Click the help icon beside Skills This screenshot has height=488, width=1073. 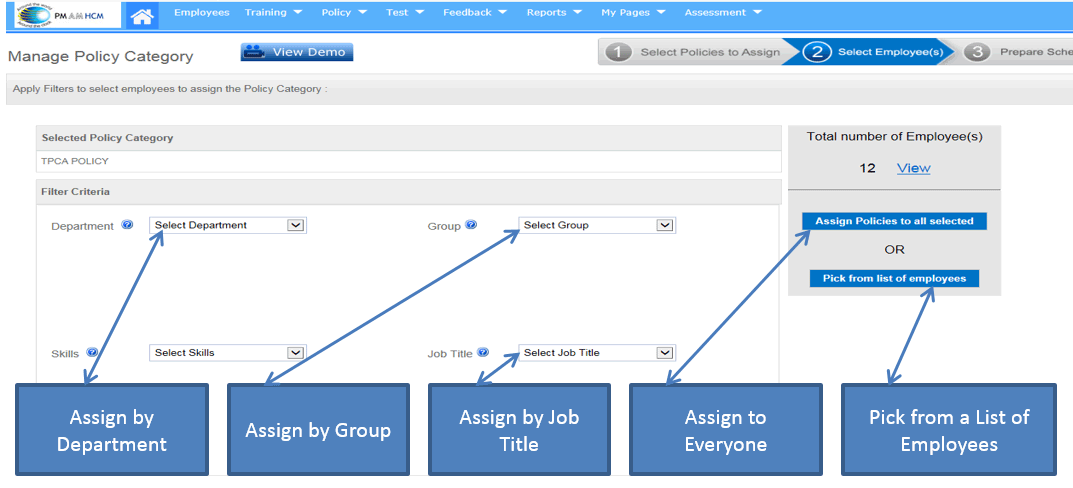click(x=92, y=353)
